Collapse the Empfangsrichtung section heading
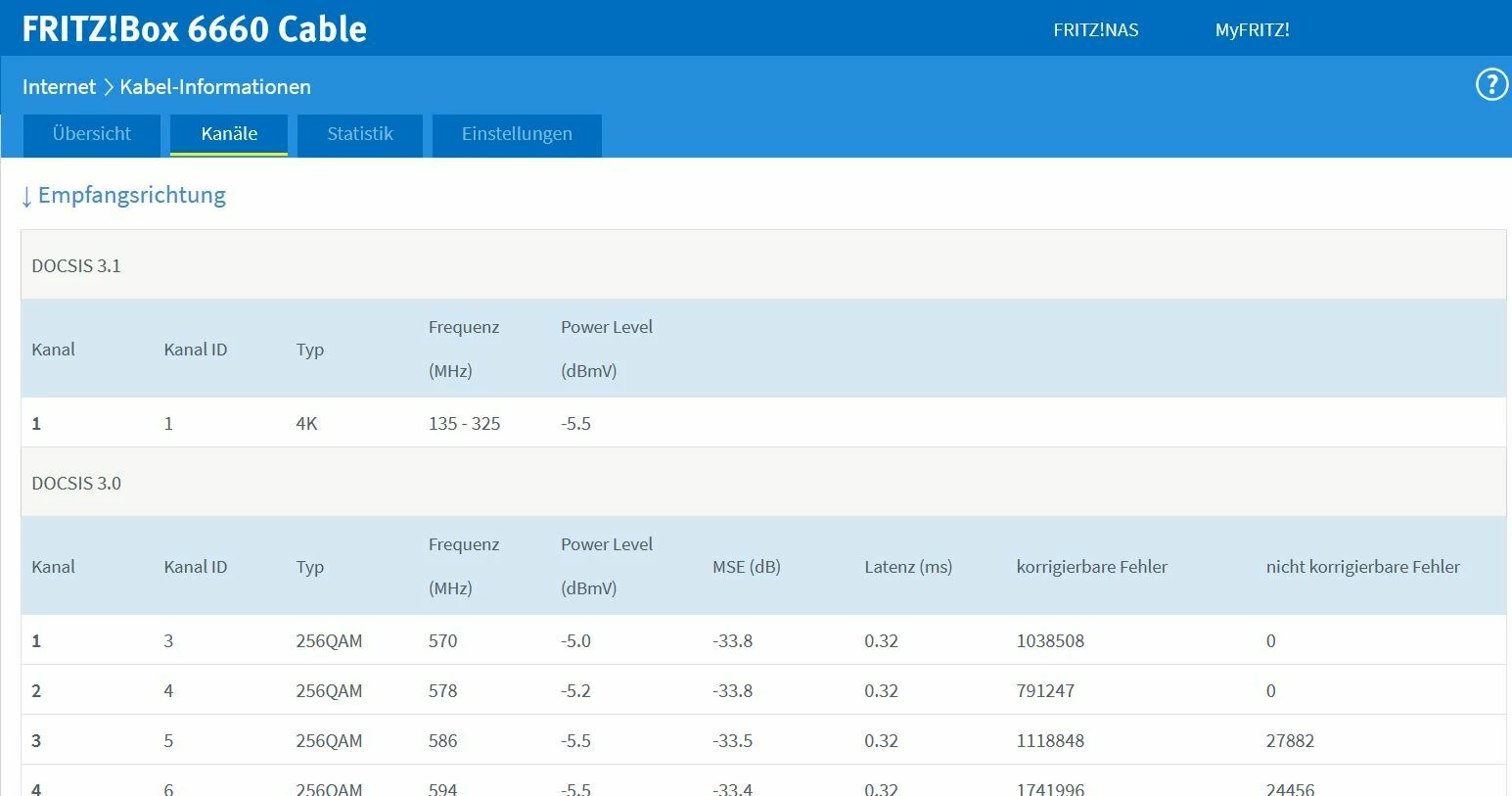The image size is (1512, 796). click(123, 195)
